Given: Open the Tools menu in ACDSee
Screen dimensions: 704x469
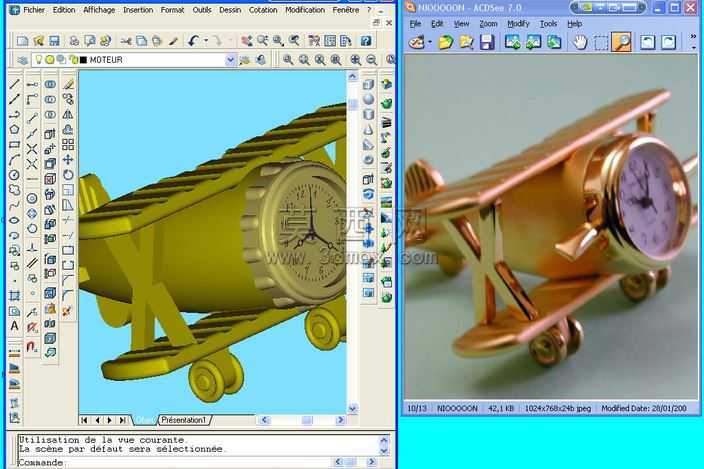Looking at the screenshot, I should pyautogui.click(x=548, y=24).
